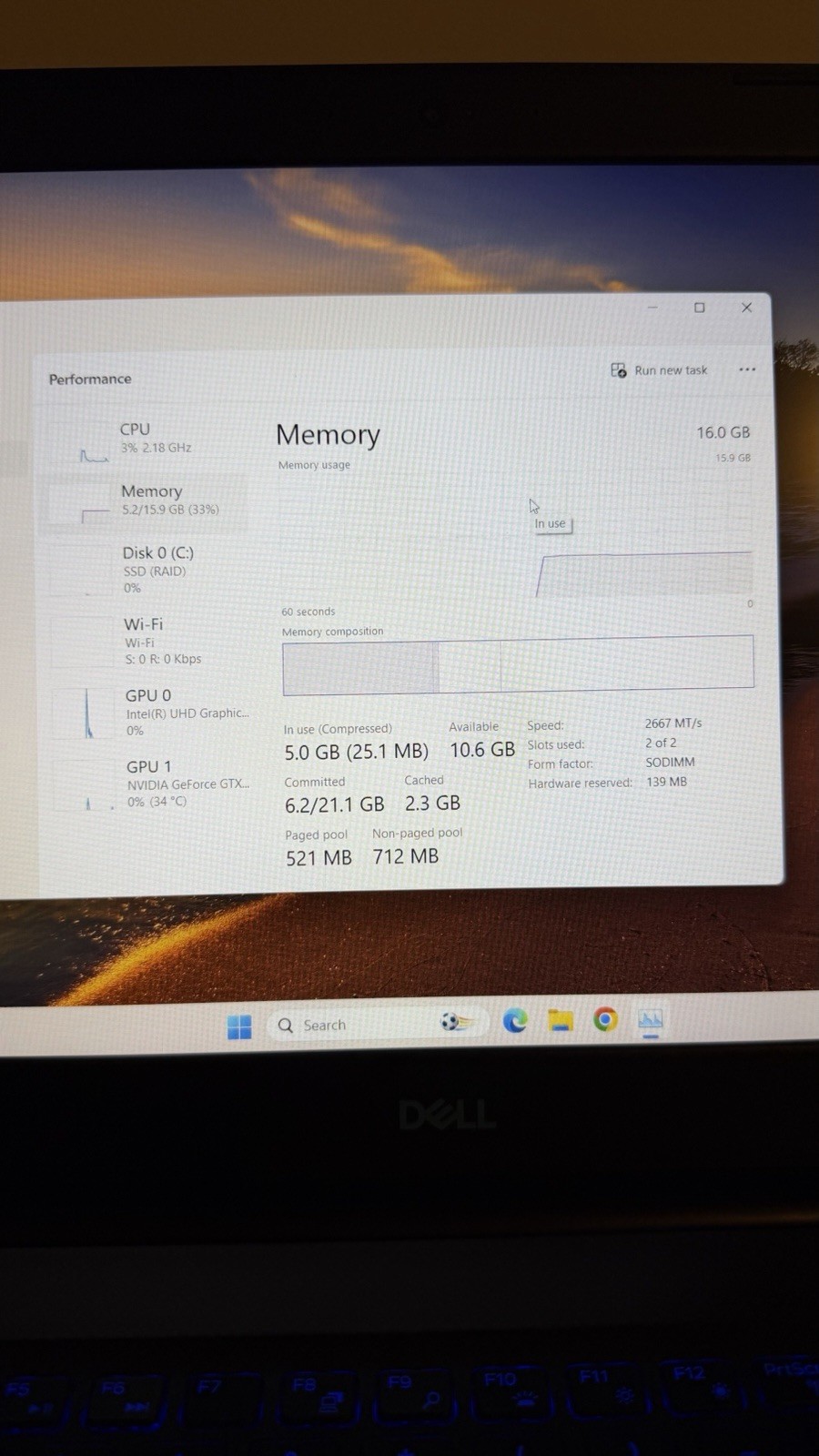The width and height of the screenshot is (819, 1456).
Task: Open the Windows Start menu
Action: 239,1026
